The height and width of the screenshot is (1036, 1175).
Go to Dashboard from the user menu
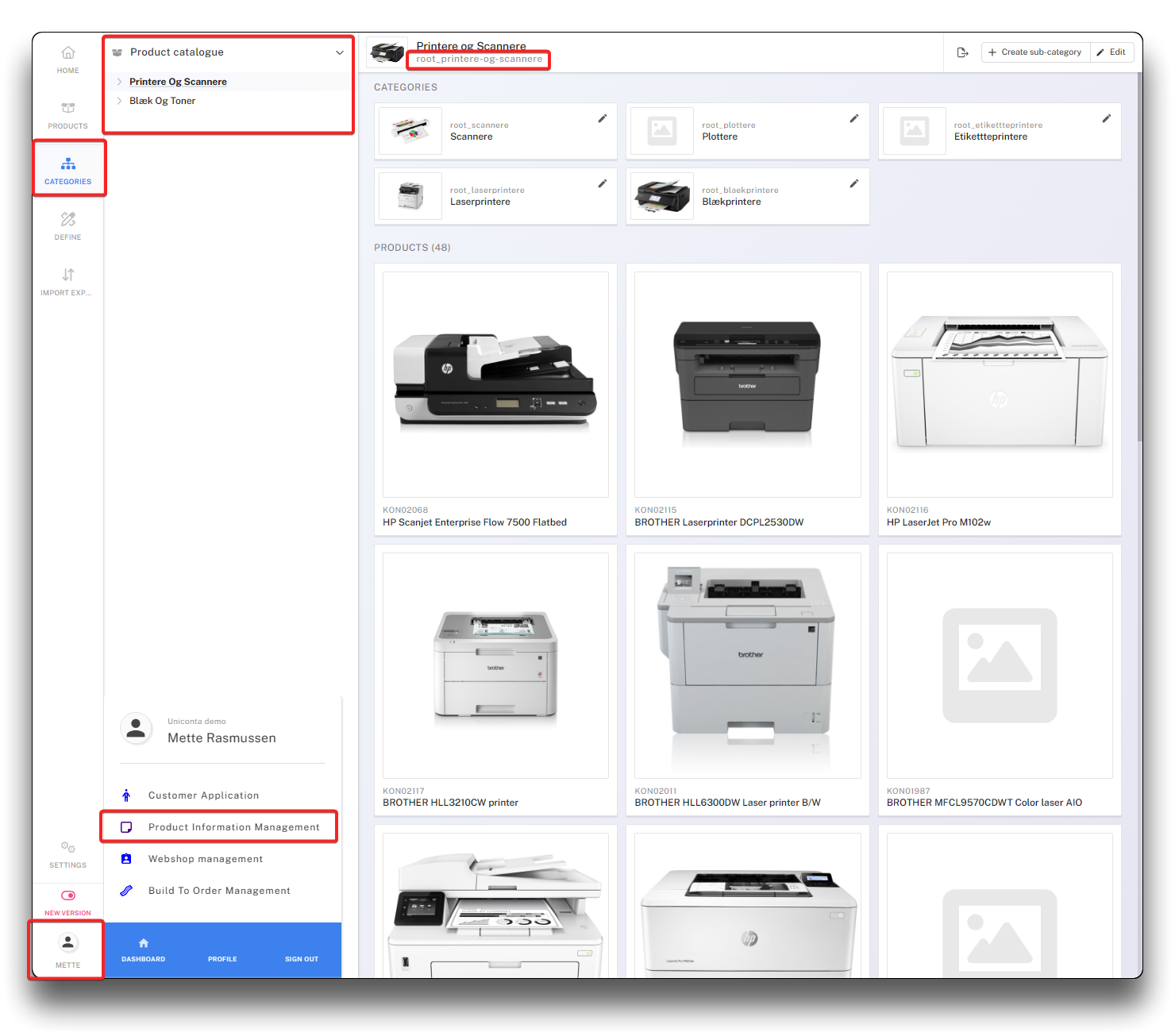coord(144,950)
